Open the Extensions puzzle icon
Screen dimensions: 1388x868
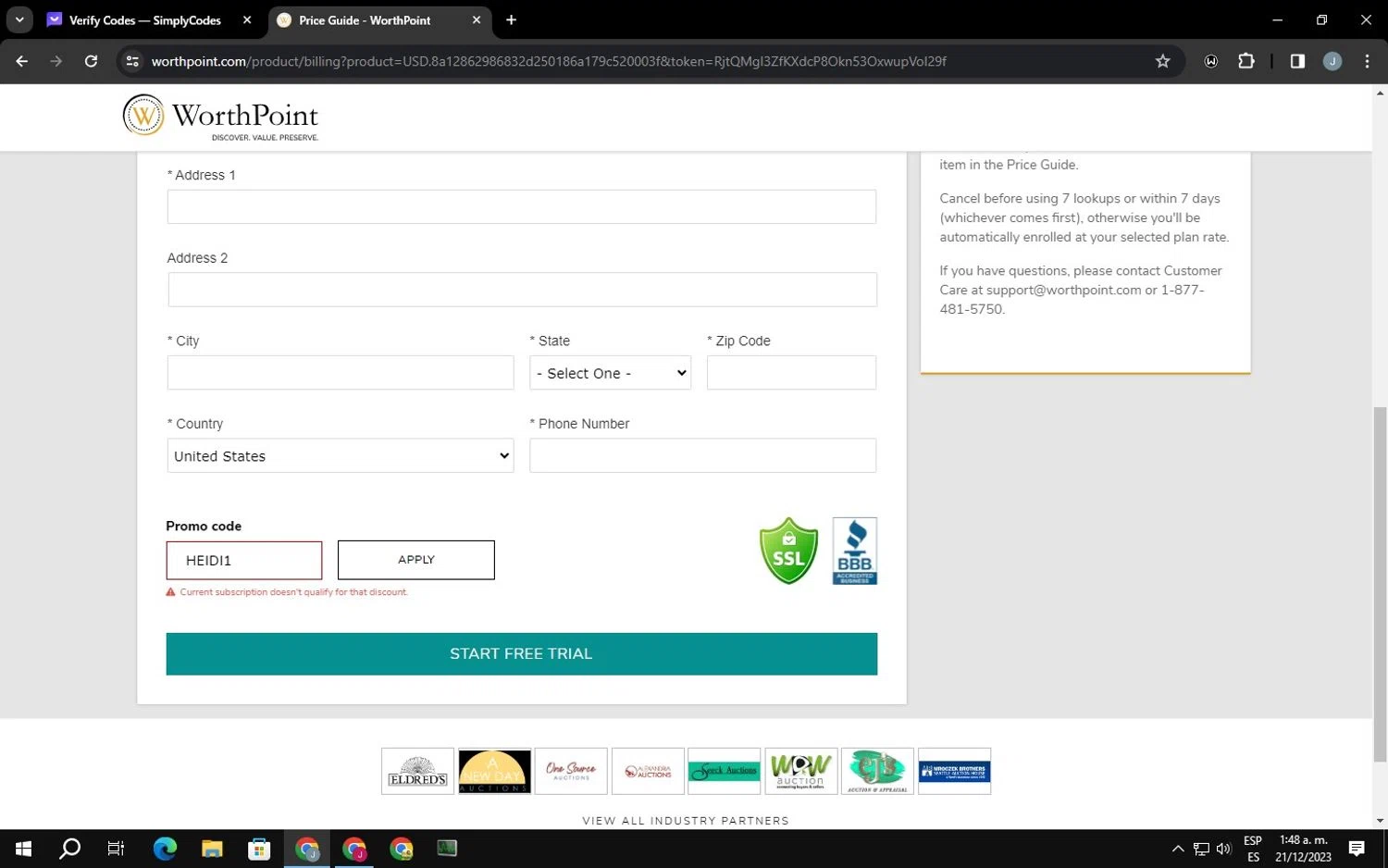tap(1246, 61)
